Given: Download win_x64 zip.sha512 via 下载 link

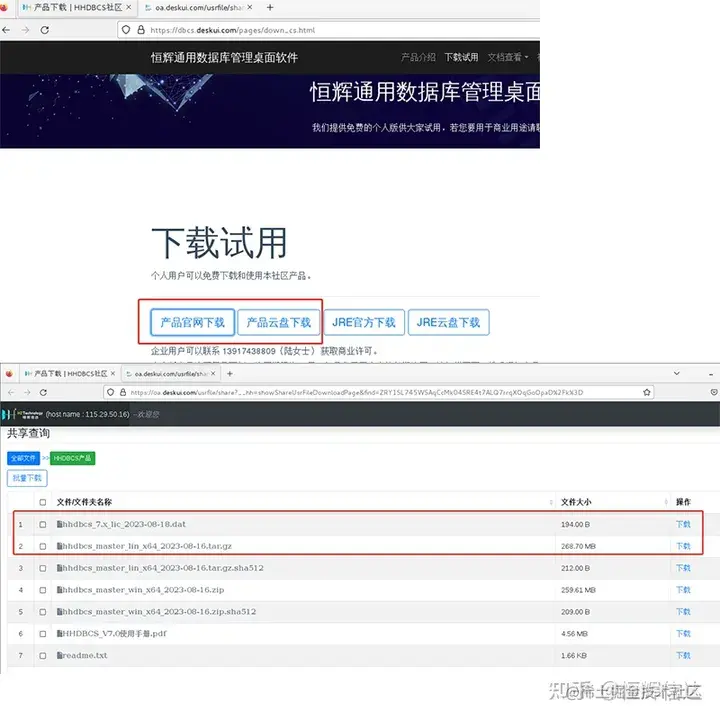Looking at the screenshot, I should point(683,612).
